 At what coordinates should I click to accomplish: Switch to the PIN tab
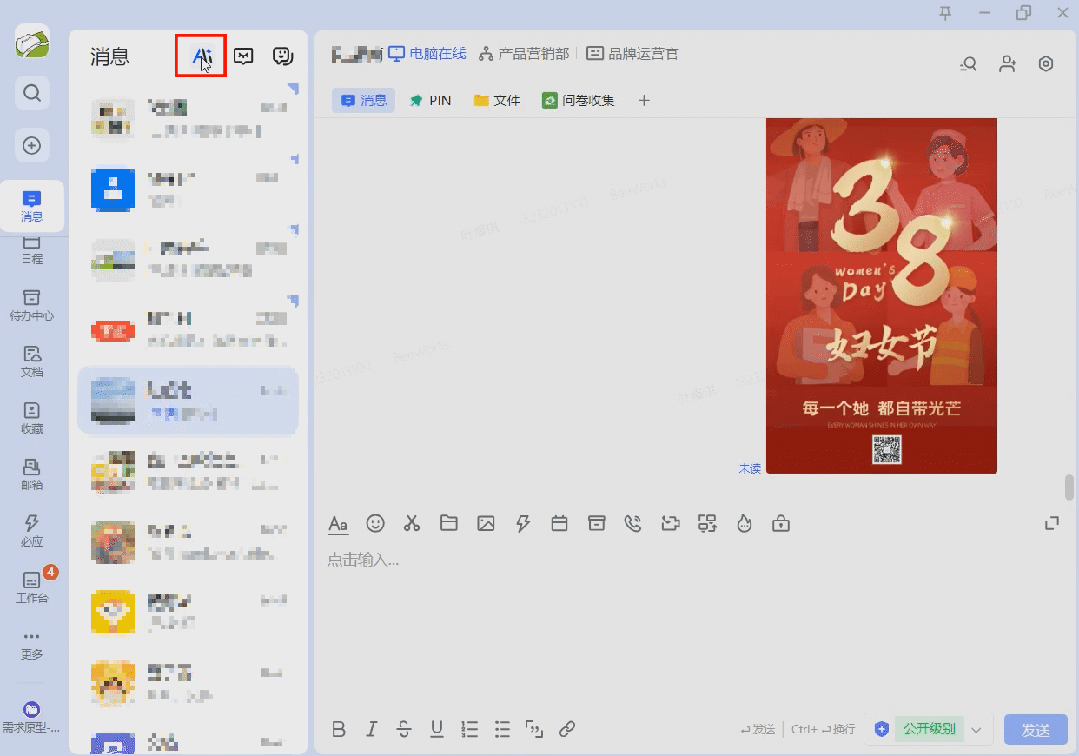pos(430,100)
